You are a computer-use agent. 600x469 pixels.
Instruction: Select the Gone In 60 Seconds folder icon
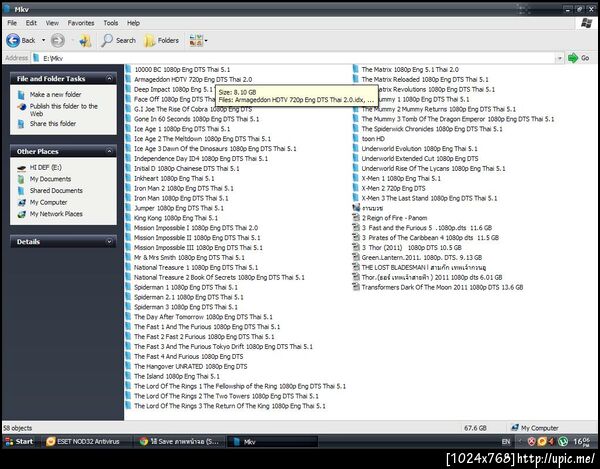[x=128, y=119]
